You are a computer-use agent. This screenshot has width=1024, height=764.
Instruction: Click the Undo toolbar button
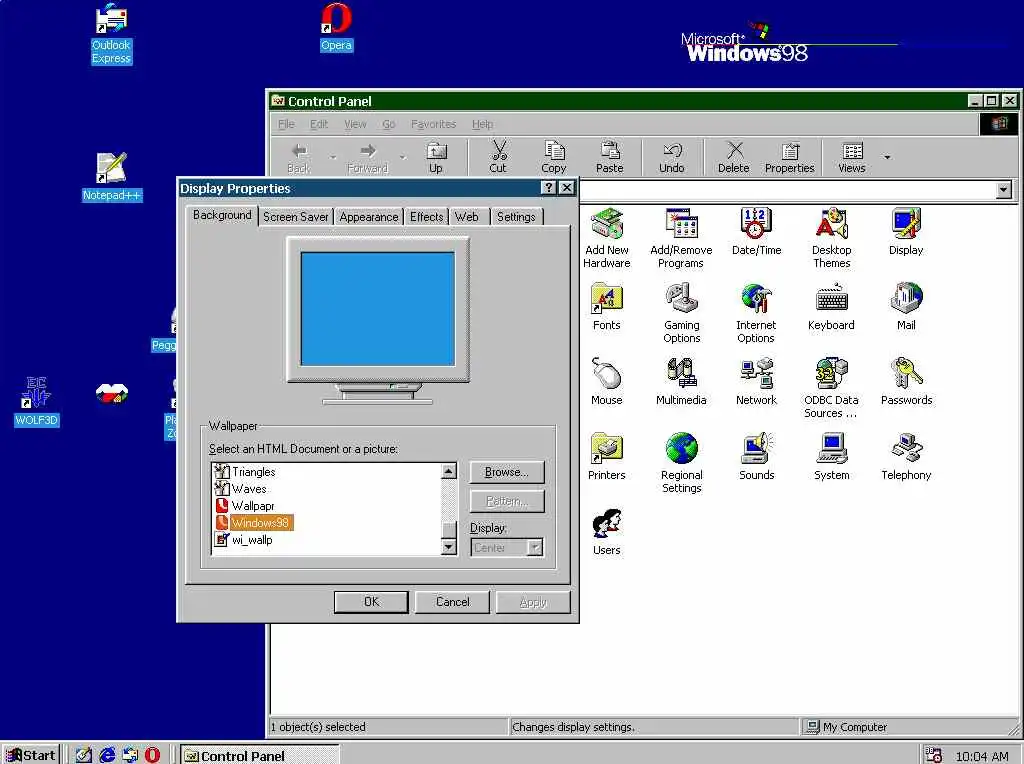click(672, 157)
